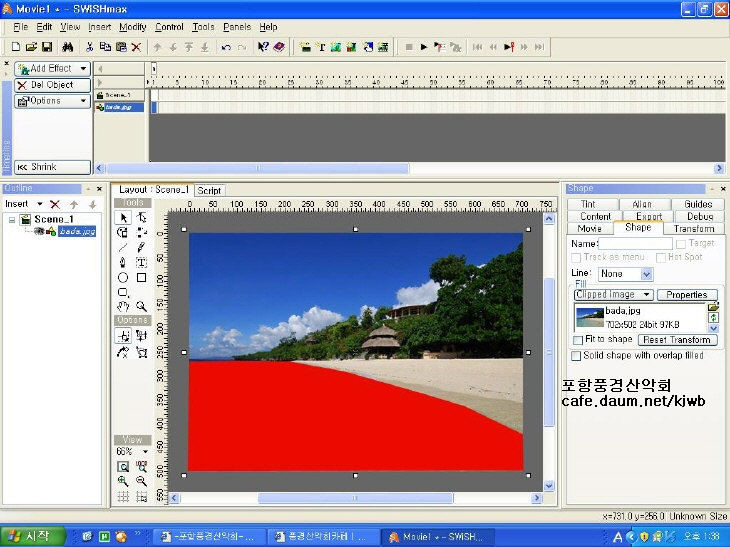Enable Solid shape with overlap filled checkbox
Screen dimensions: 730x547
tap(576, 356)
